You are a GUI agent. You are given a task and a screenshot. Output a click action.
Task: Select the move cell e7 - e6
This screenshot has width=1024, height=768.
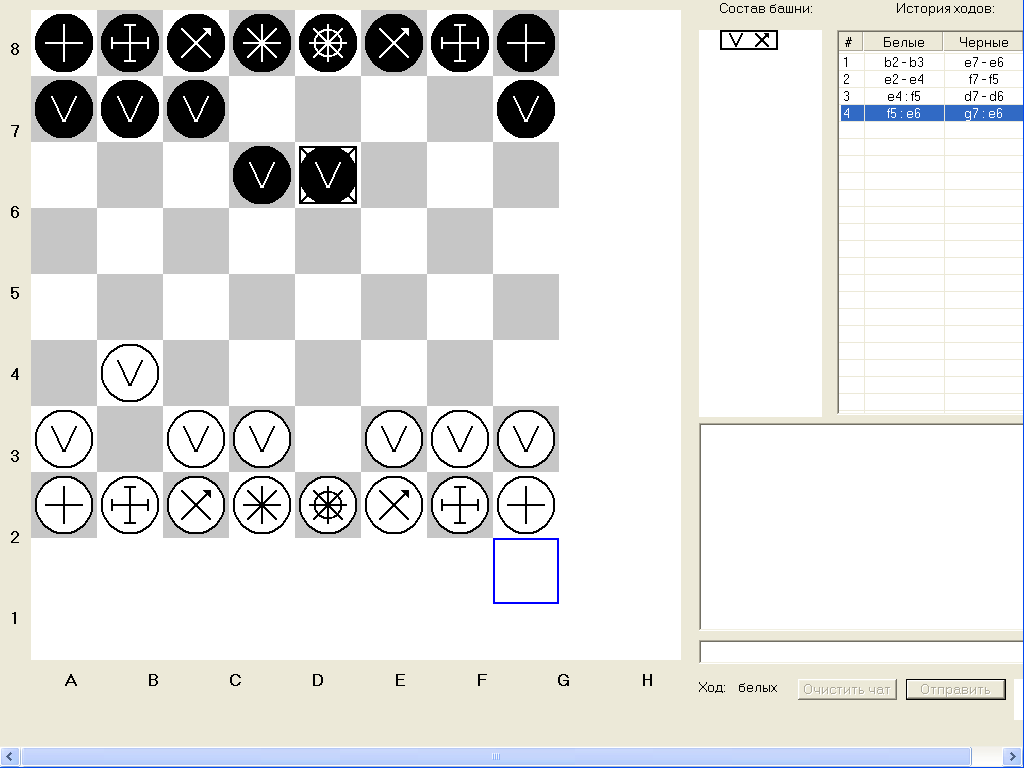(984, 63)
